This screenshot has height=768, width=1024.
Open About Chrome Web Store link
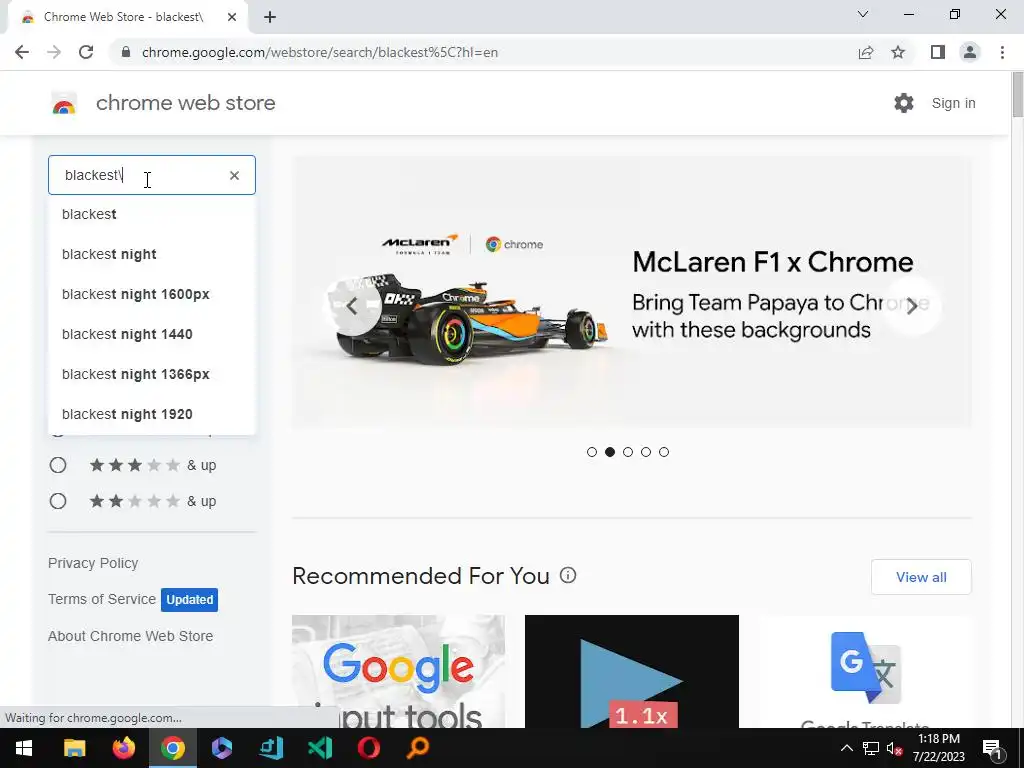131,636
